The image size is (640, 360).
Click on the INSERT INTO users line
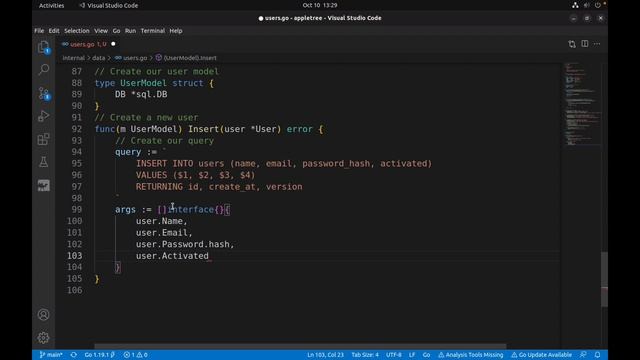tap(284, 164)
